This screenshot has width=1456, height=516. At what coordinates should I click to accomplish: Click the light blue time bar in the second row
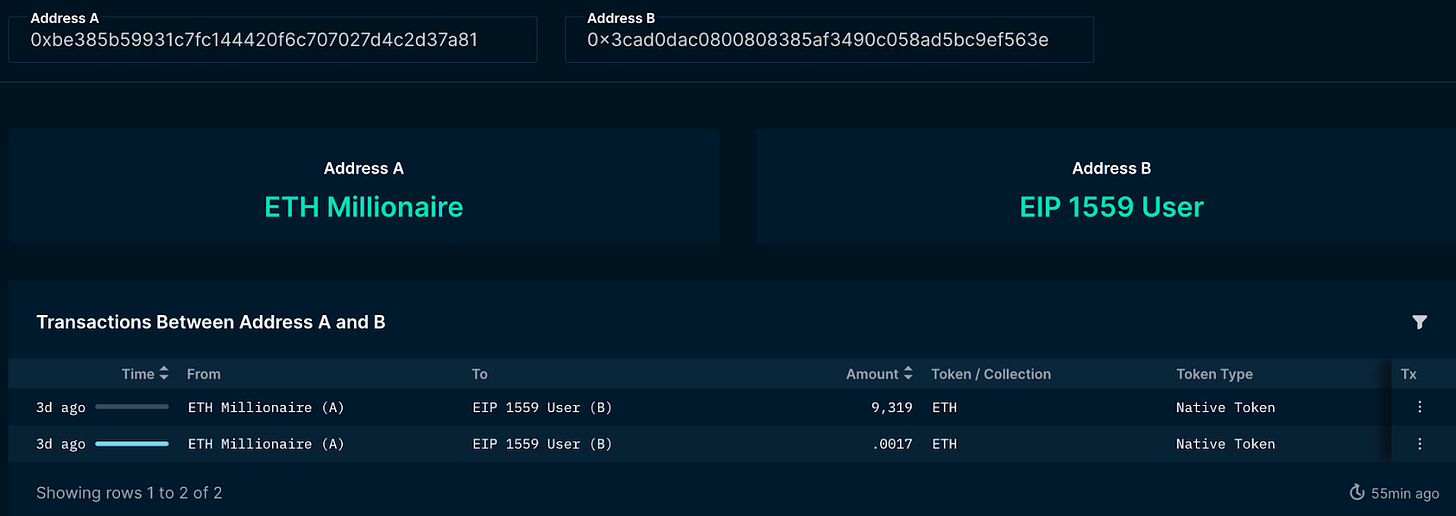tap(132, 444)
